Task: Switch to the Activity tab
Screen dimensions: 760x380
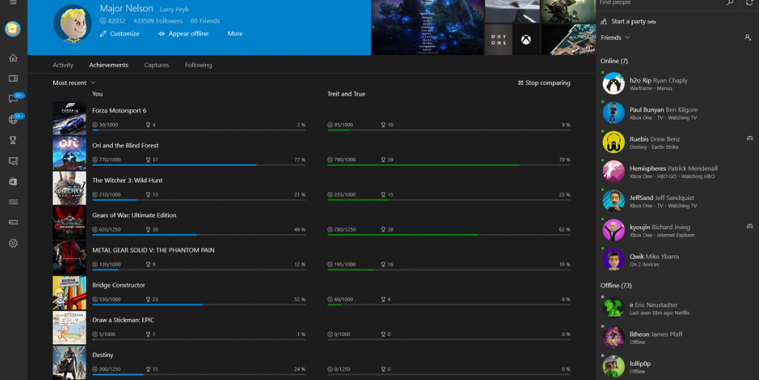Action: tap(63, 65)
